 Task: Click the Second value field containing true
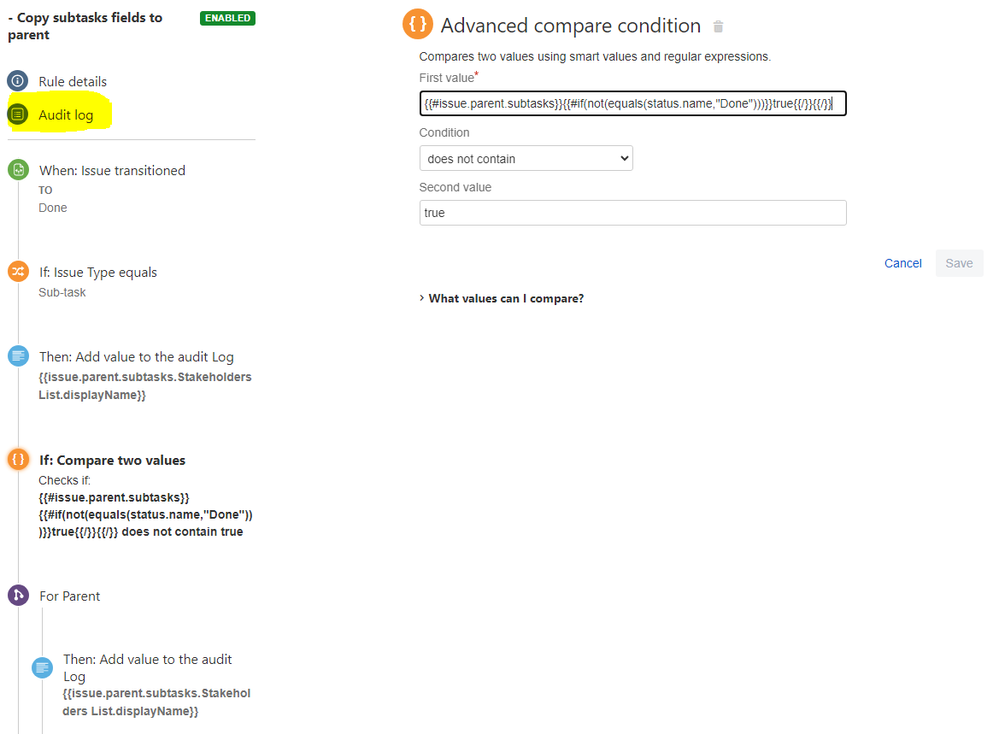click(x=633, y=213)
